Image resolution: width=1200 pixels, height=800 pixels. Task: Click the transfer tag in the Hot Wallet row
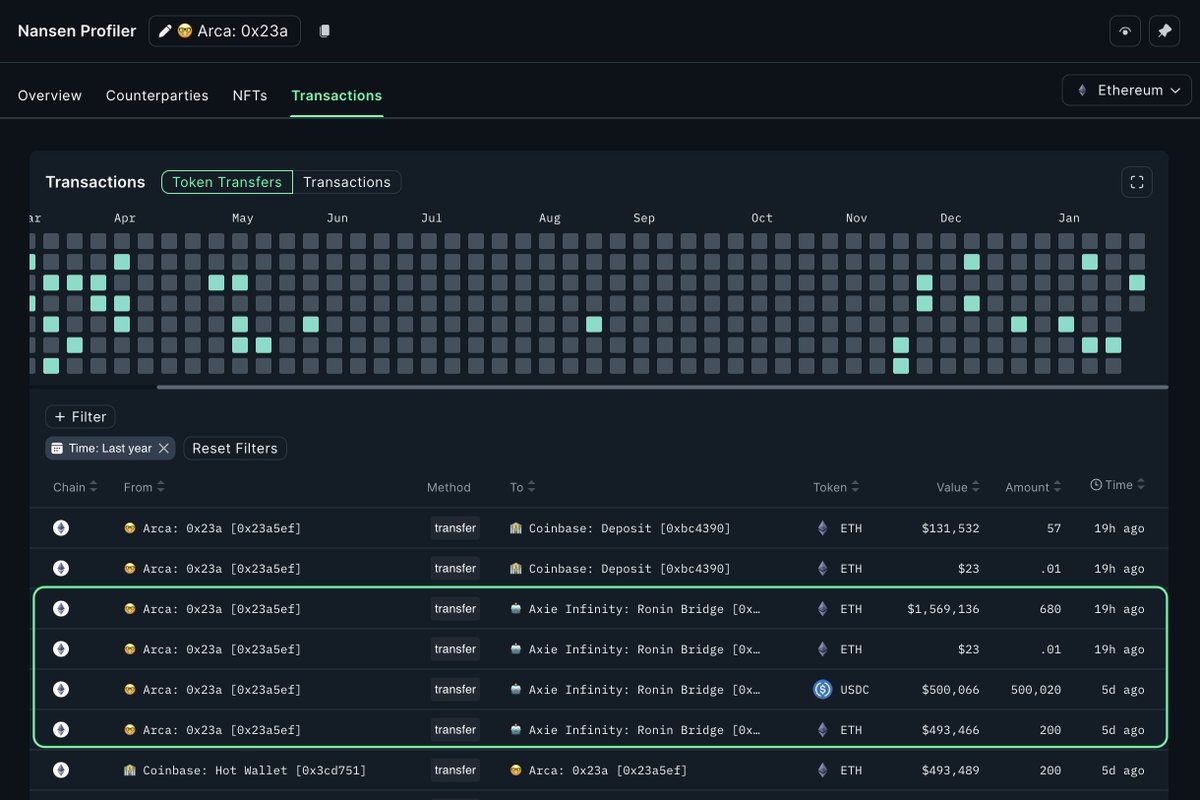click(455, 770)
